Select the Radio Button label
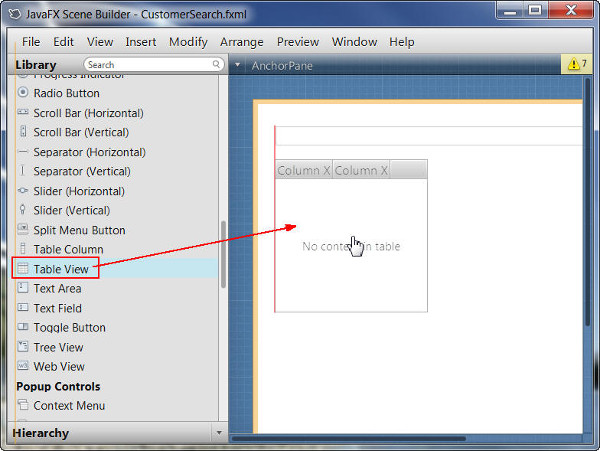Viewport: 600px width, 451px height. [67, 93]
